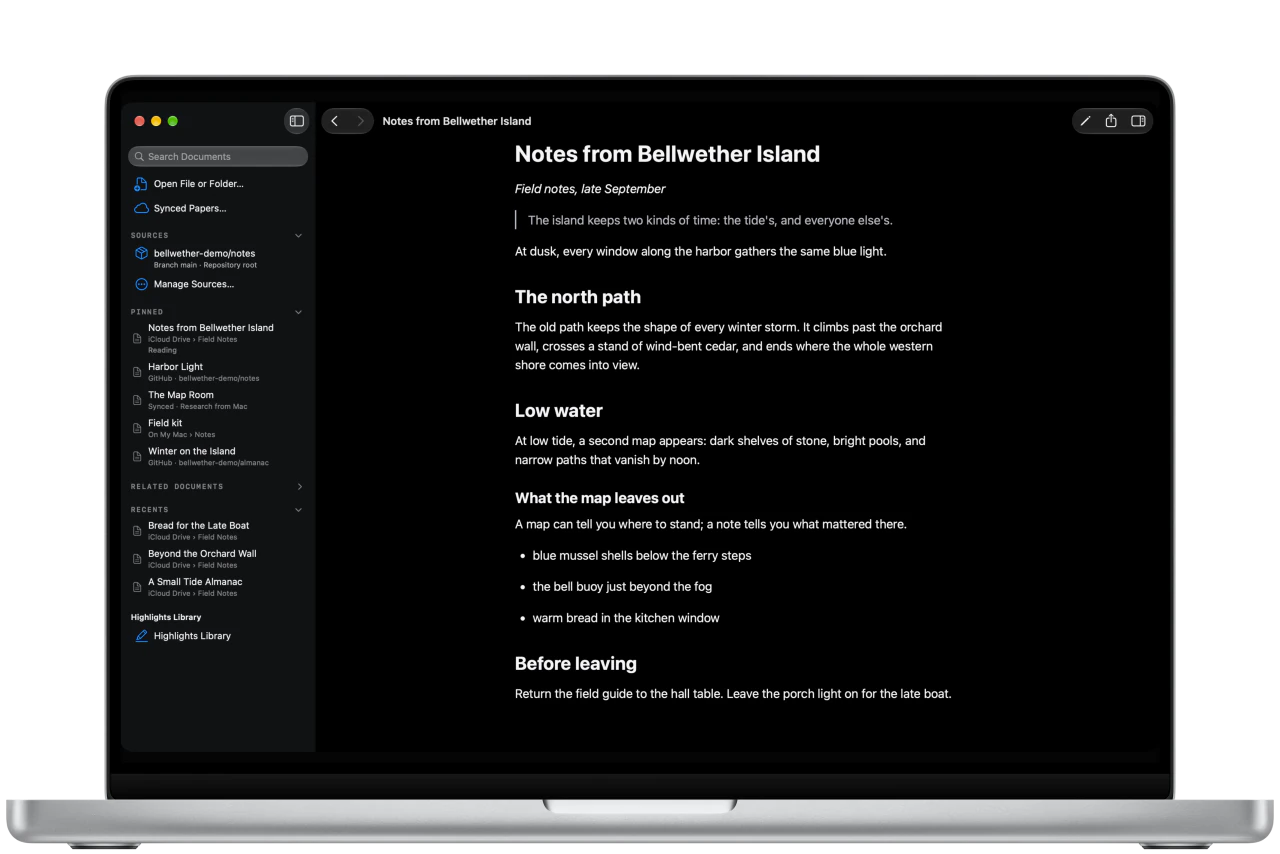Open pinned Winter on the Island title

[x=192, y=451]
